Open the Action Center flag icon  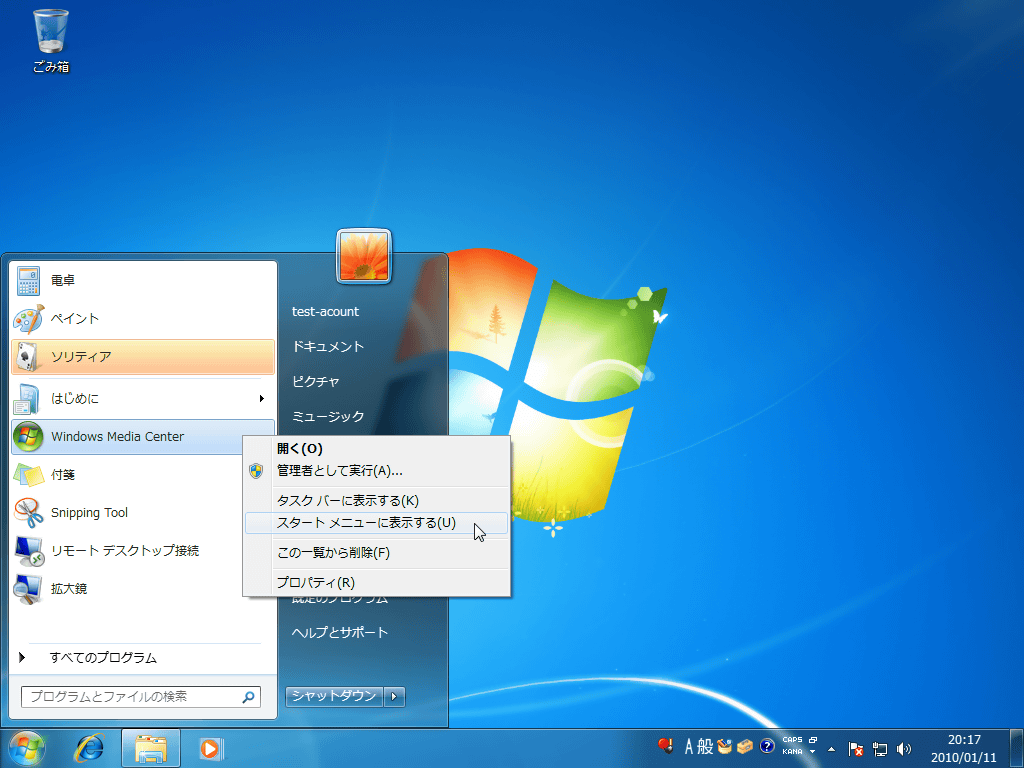coord(856,748)
